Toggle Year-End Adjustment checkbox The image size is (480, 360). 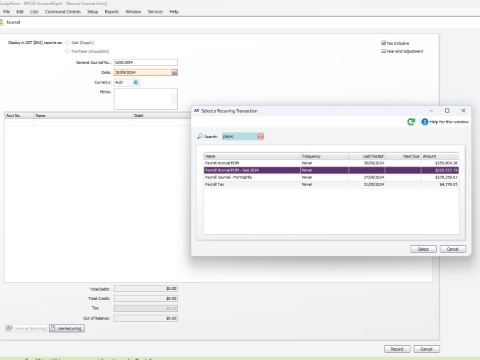click(x=383, y=51)
